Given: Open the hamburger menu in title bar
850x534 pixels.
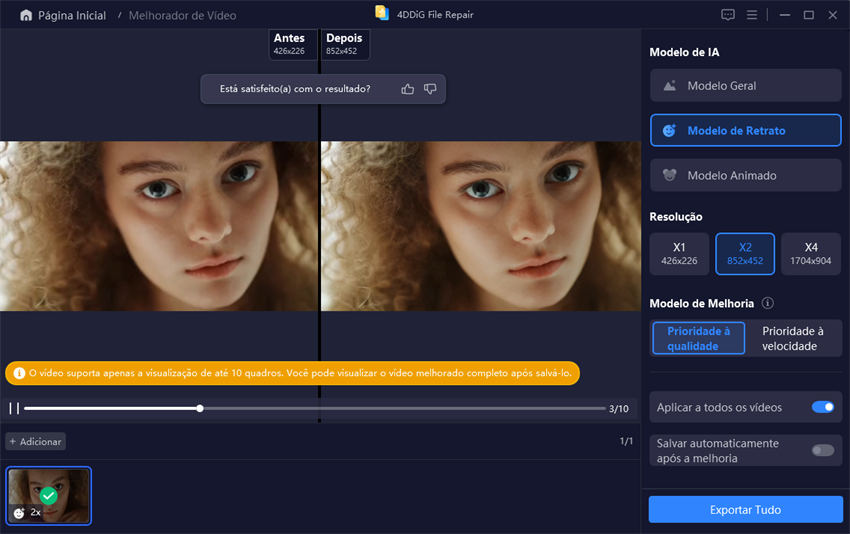Looking at the screenshot, I should (754, 15).
